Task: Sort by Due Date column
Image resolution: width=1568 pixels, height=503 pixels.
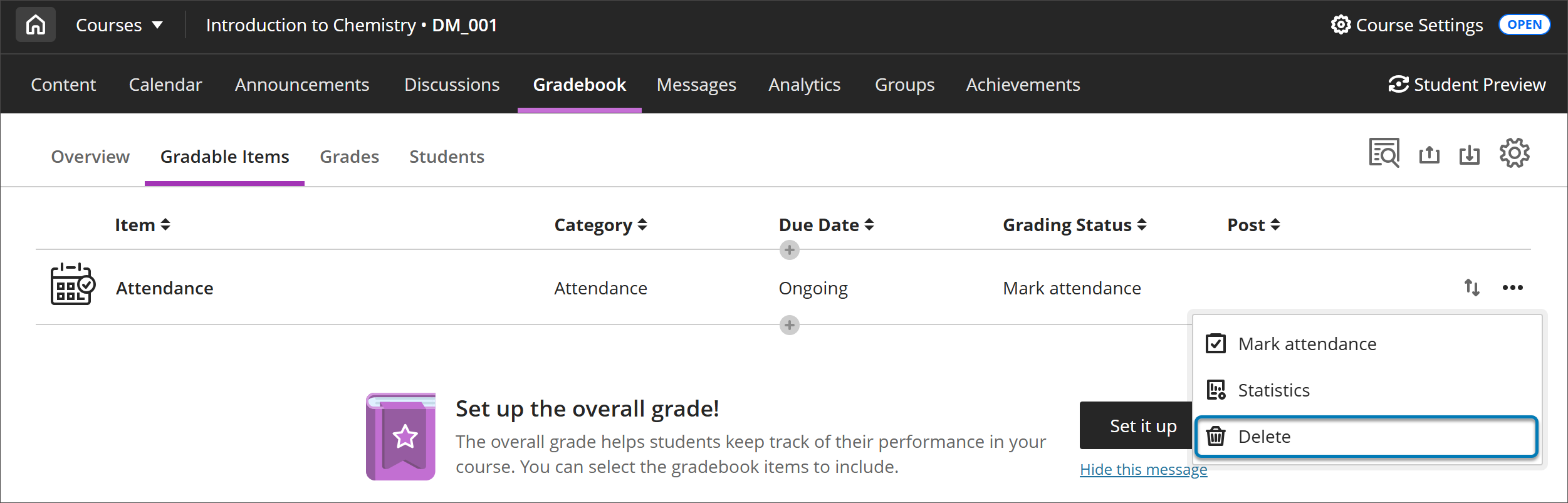Action: point(825,225)
